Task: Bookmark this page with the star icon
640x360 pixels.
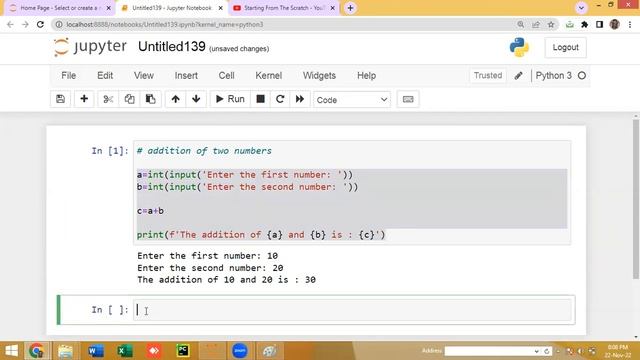Action: pyautogui.click(x=551, y=24)
